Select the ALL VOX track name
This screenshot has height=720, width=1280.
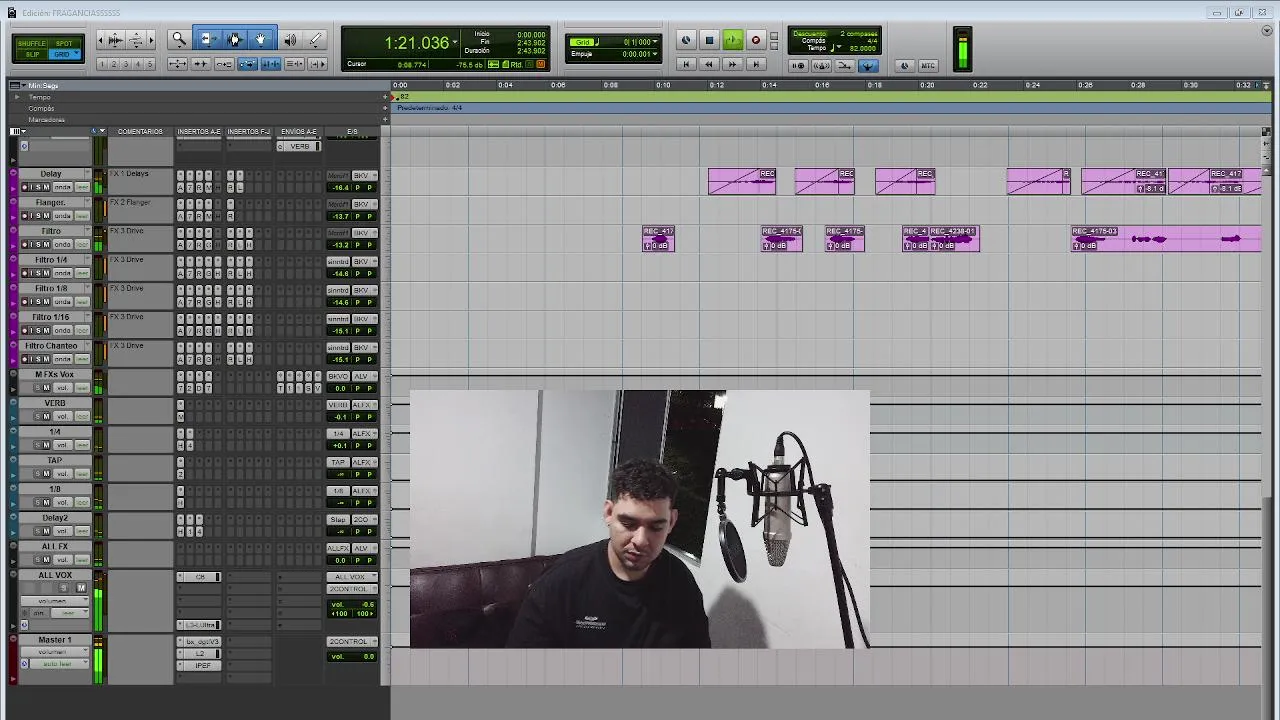pos(55,576)
